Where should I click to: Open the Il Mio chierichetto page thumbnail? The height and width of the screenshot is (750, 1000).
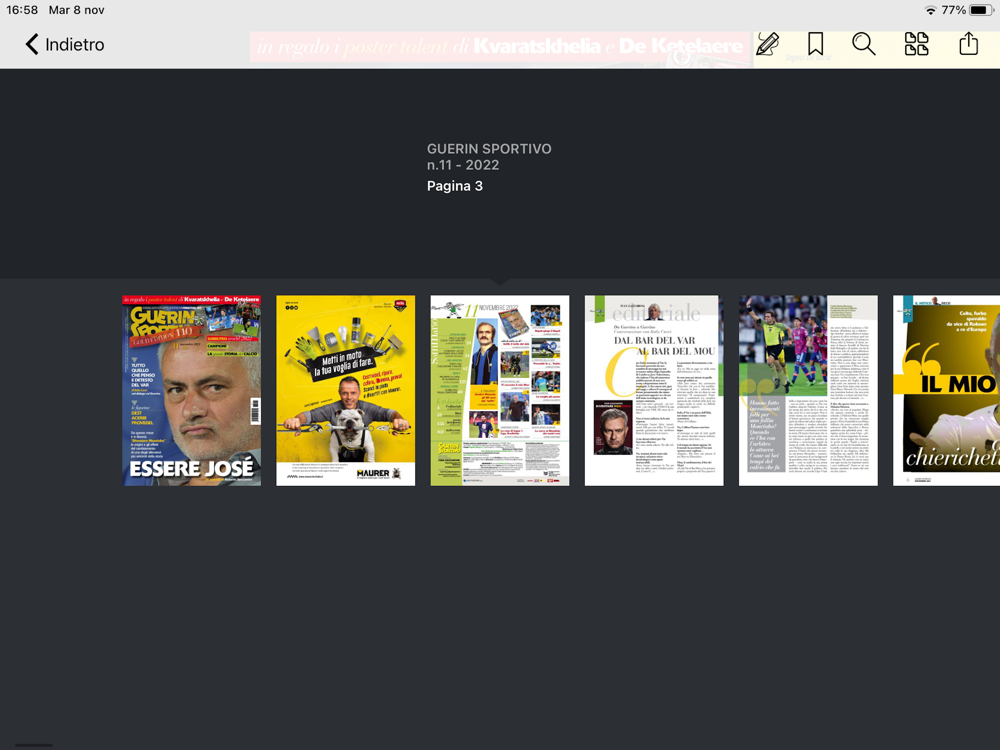click(946, 390)
